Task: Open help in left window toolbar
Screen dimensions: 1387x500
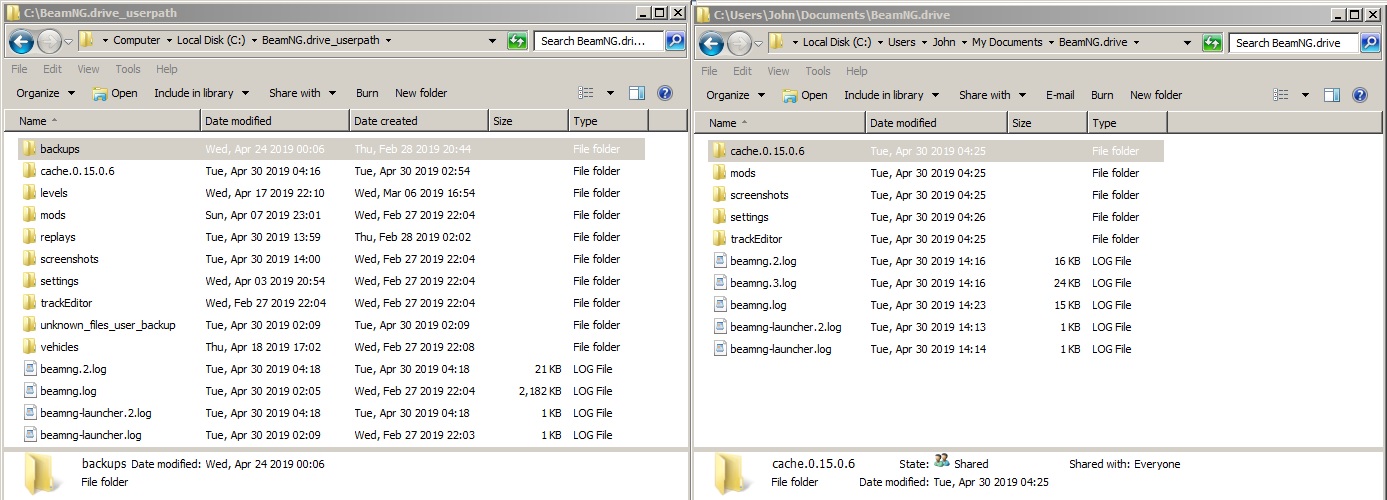Action: coord(665,93)
